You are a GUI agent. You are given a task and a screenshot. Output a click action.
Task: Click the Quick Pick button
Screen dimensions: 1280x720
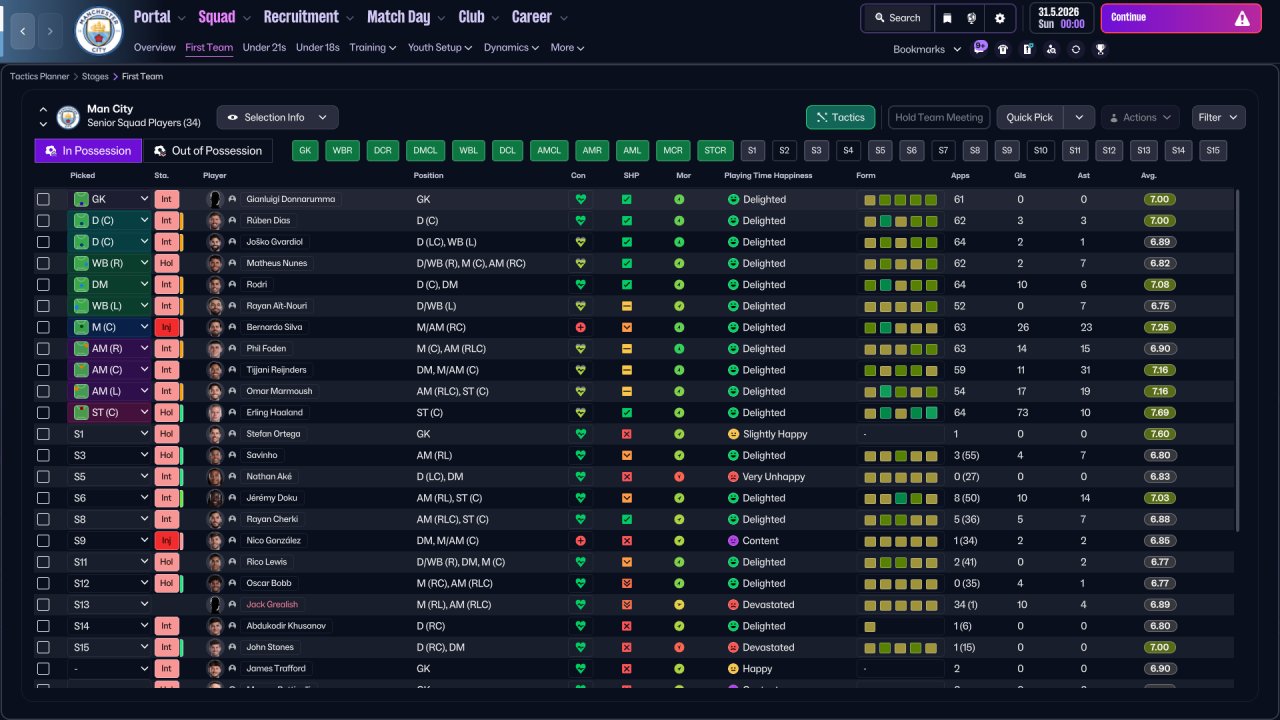click(x=1030, y=117)
